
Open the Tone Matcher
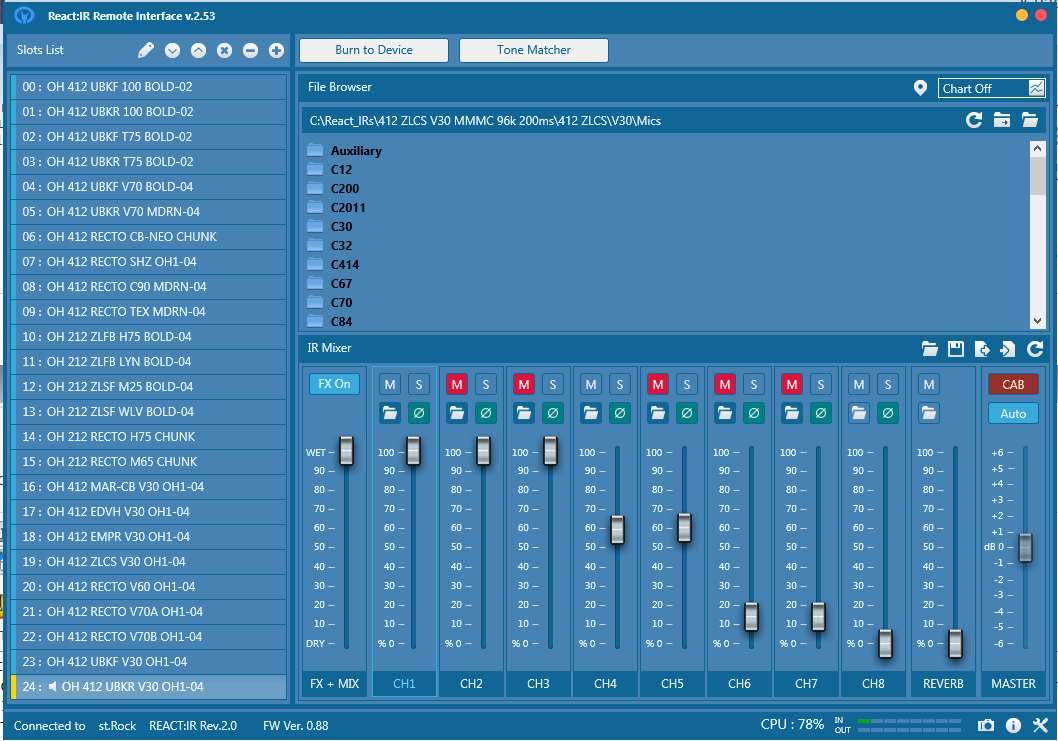click(x=534, y=50)
